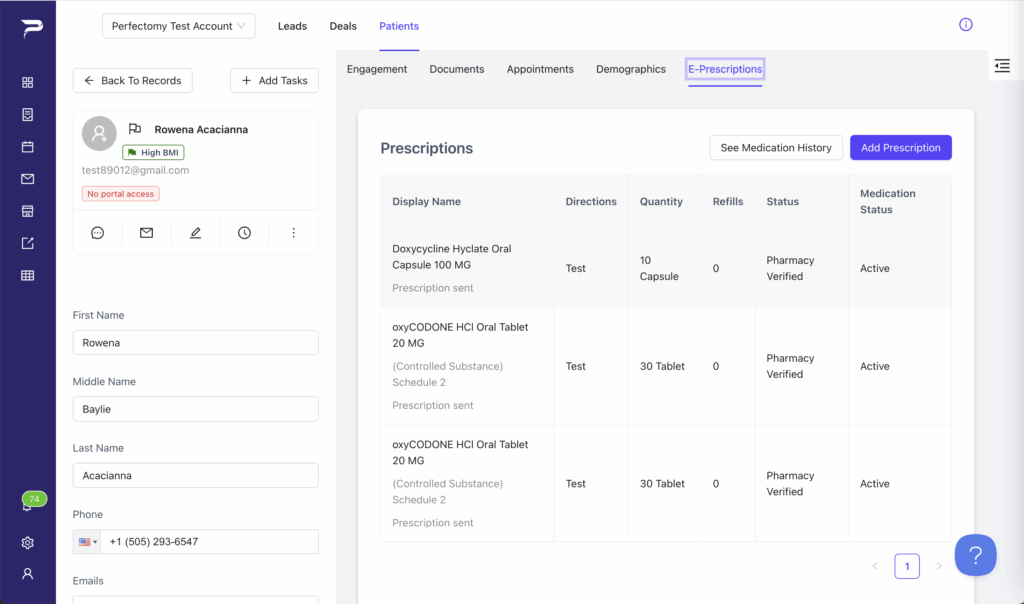Viewport: 1024px width, 604px height.
Task: Click the app logo at sidebar top
Action: point(31,28)
